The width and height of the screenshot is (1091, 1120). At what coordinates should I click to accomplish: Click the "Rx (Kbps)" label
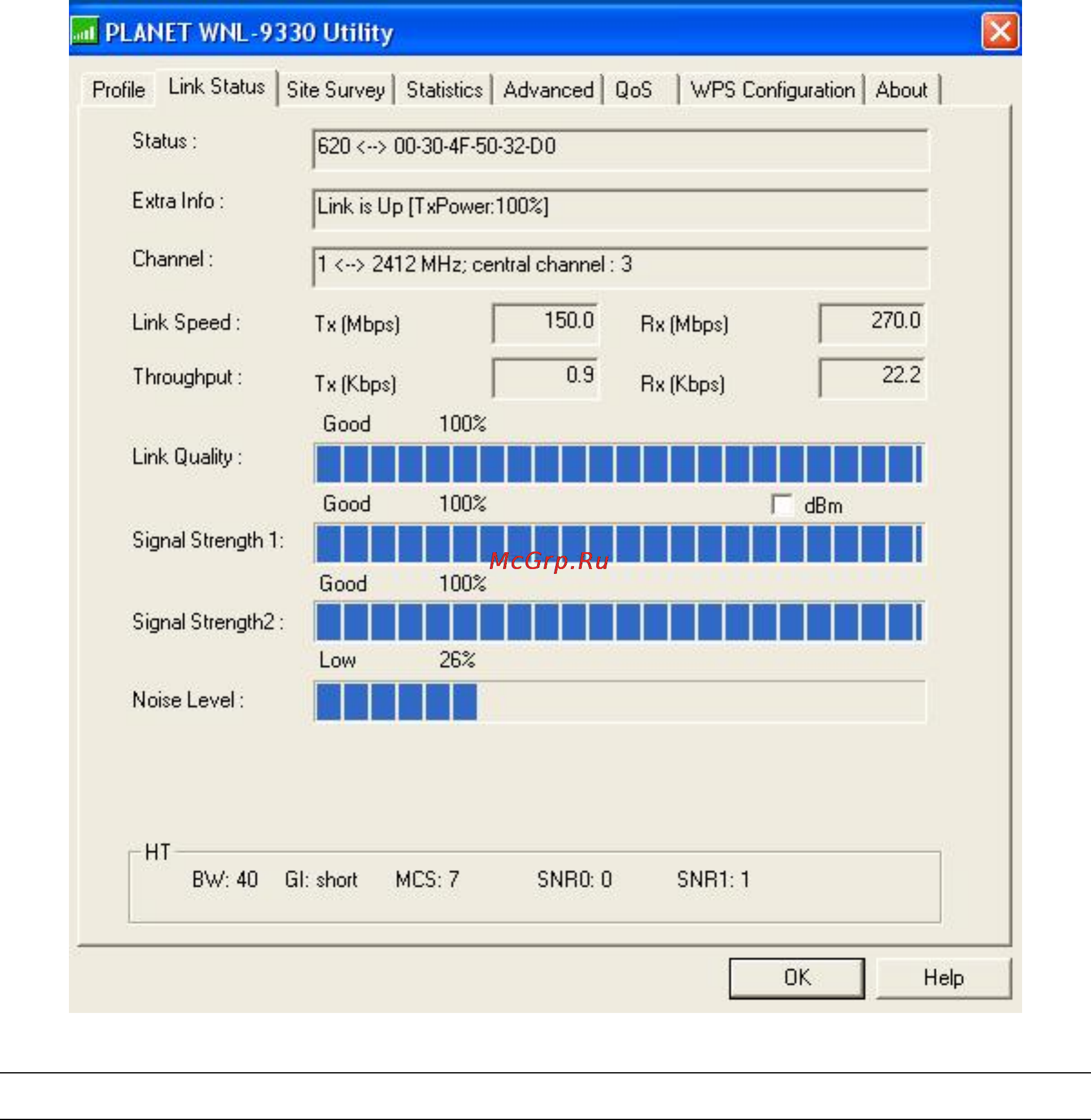coord(683,385)
